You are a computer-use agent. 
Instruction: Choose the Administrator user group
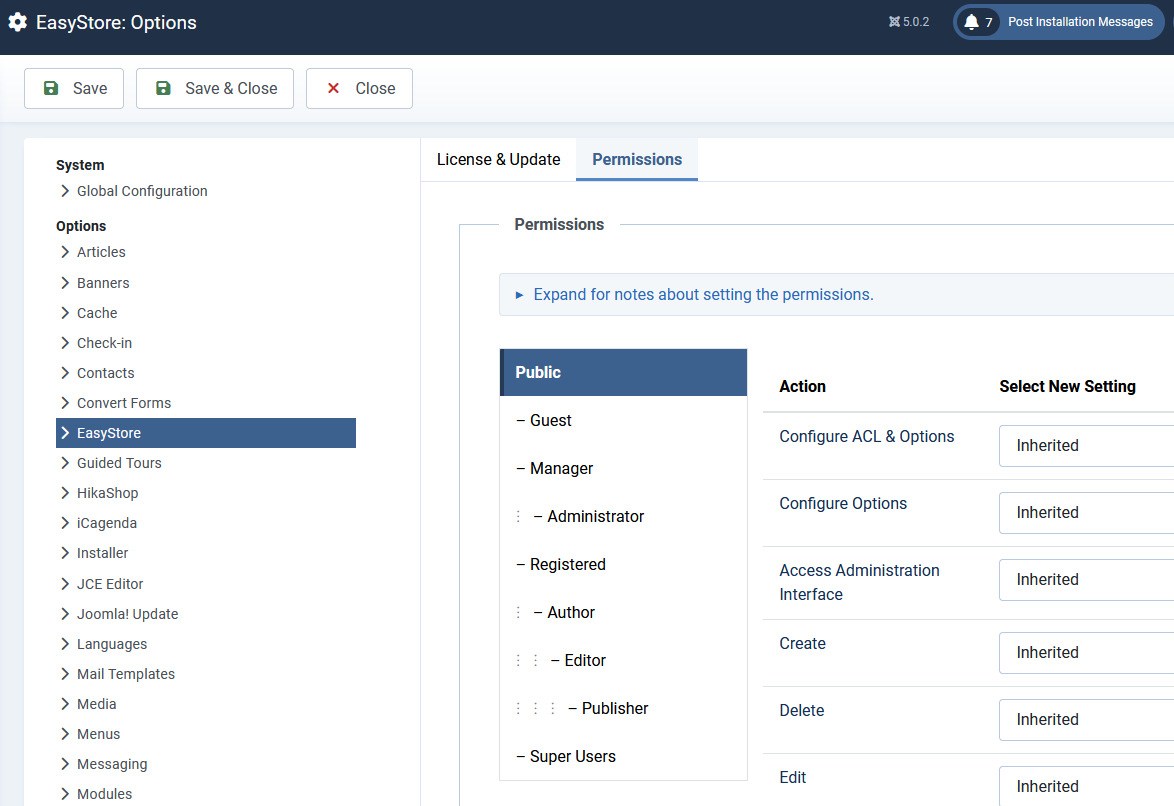point(595,517)
